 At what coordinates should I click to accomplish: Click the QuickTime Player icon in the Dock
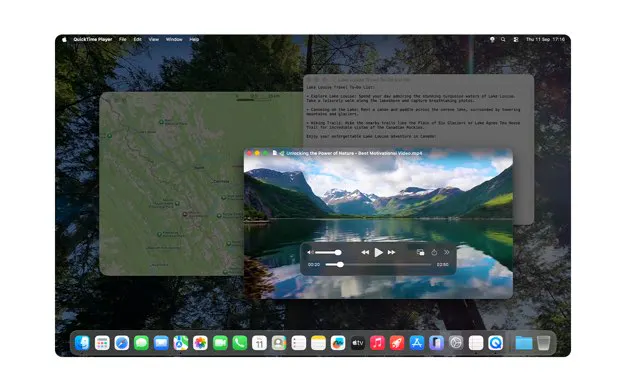pyautogui.click(x=495, y=343)
